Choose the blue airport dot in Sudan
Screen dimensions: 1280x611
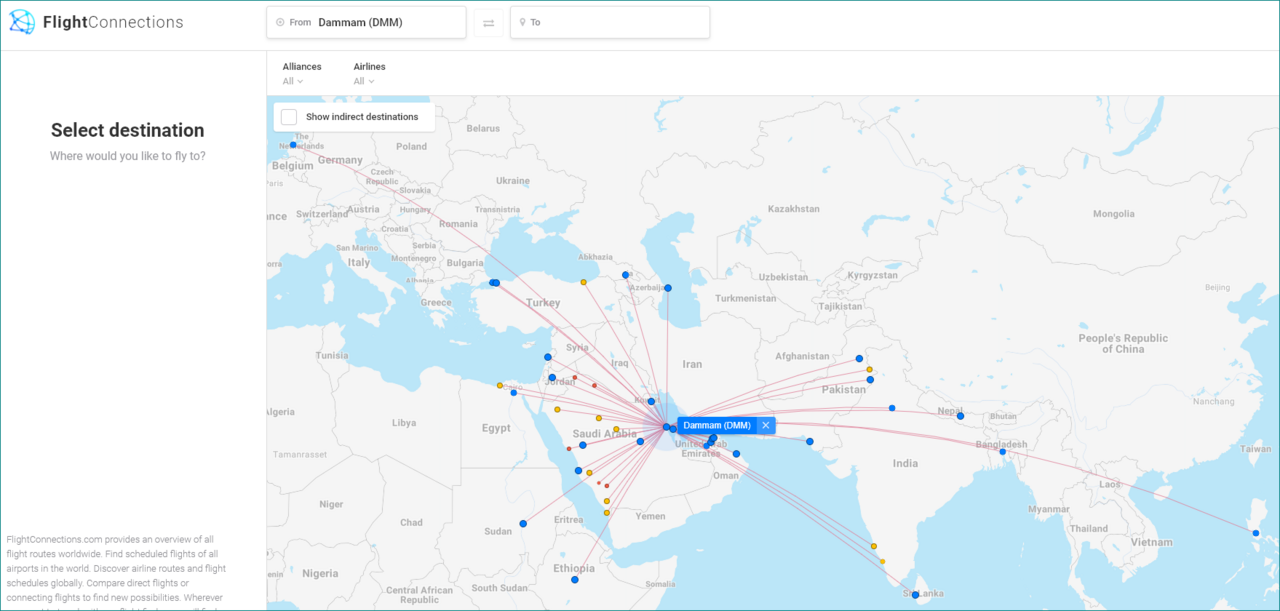click(x=523, y=523)
